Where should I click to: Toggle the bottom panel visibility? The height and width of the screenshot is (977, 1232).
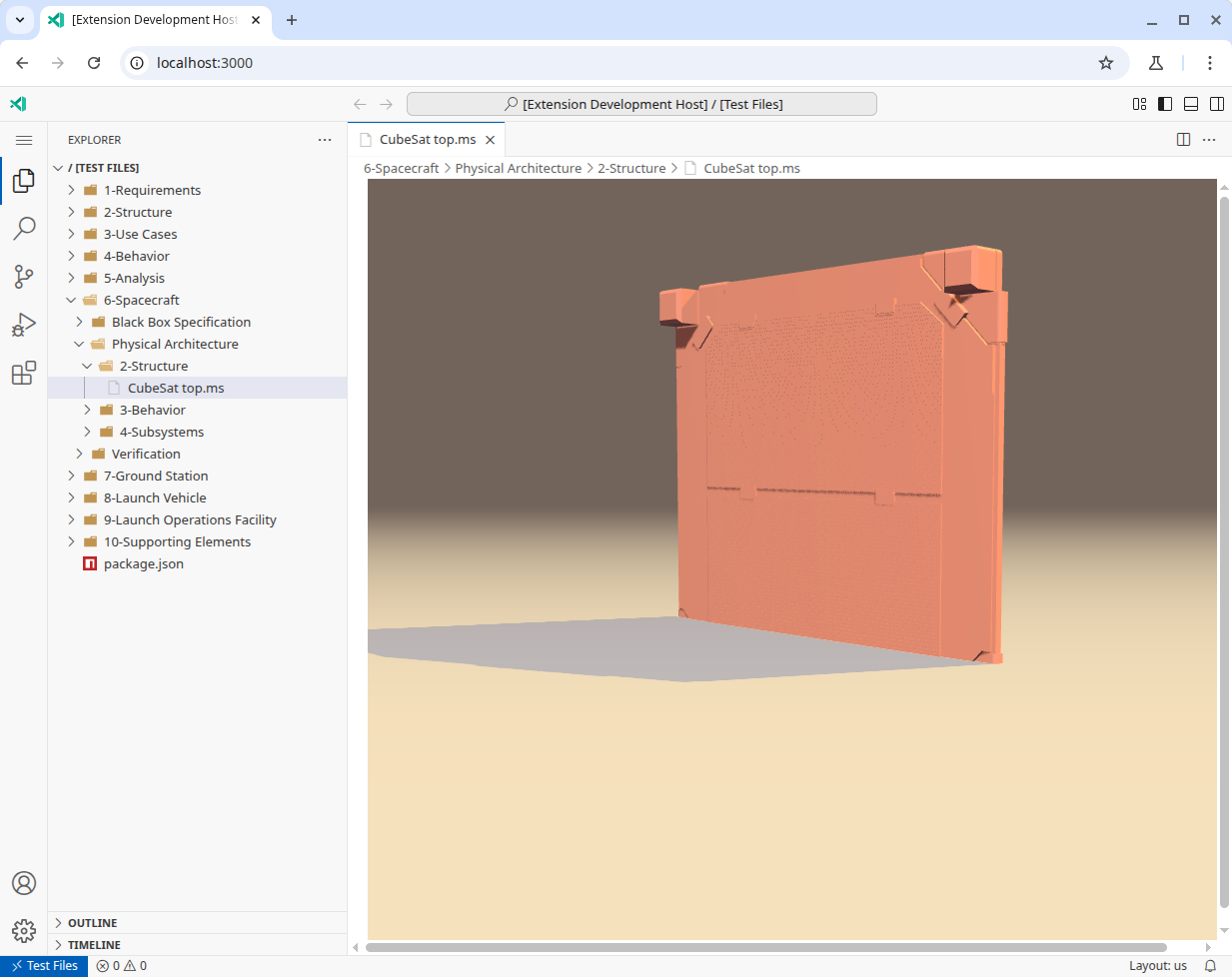click(x=1191, y=104)
